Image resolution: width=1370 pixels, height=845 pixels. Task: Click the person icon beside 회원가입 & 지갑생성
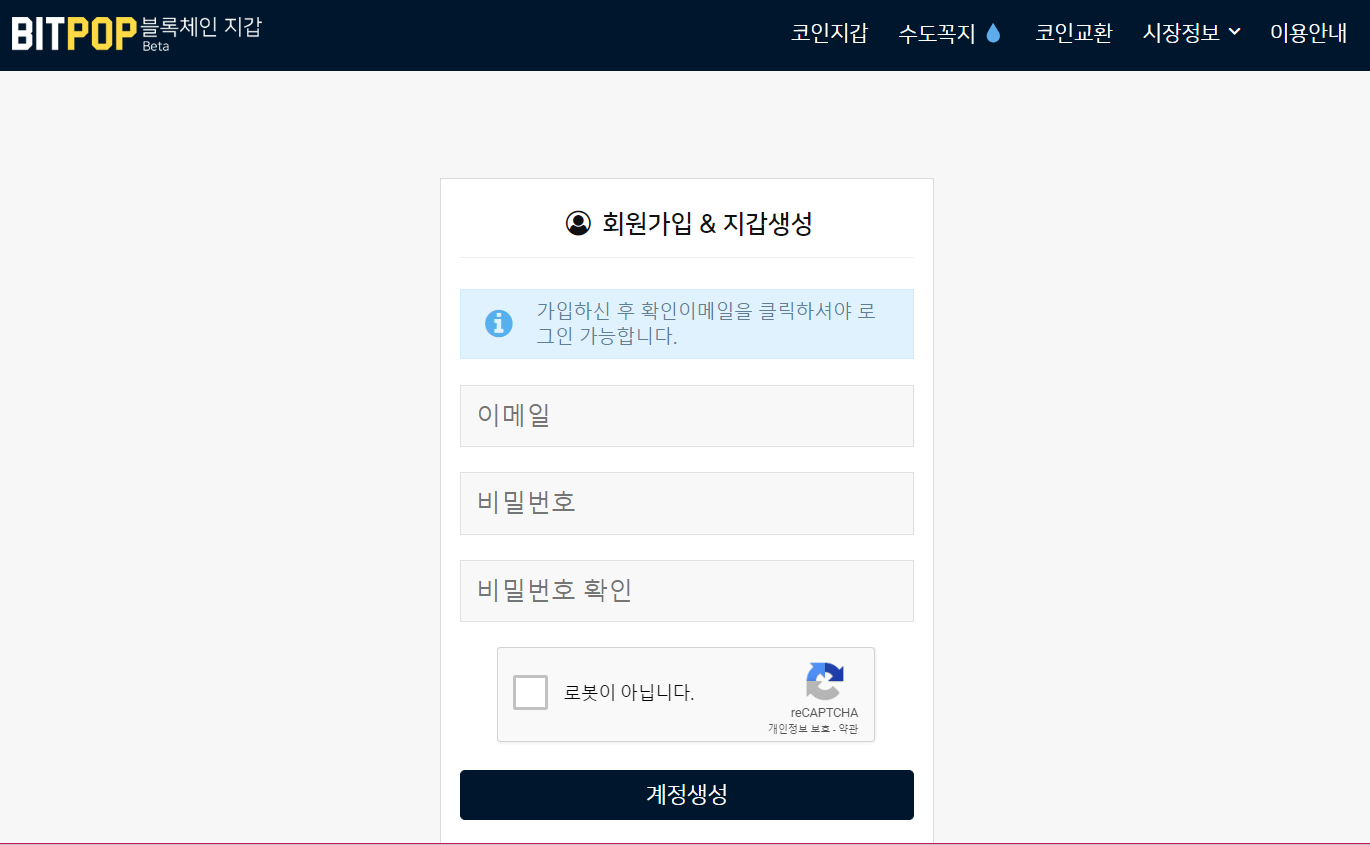(x=577, y=224)
